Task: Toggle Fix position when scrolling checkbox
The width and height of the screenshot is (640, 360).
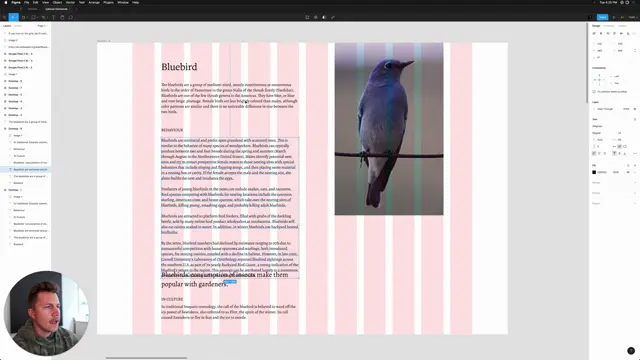Action: (594, 91)
